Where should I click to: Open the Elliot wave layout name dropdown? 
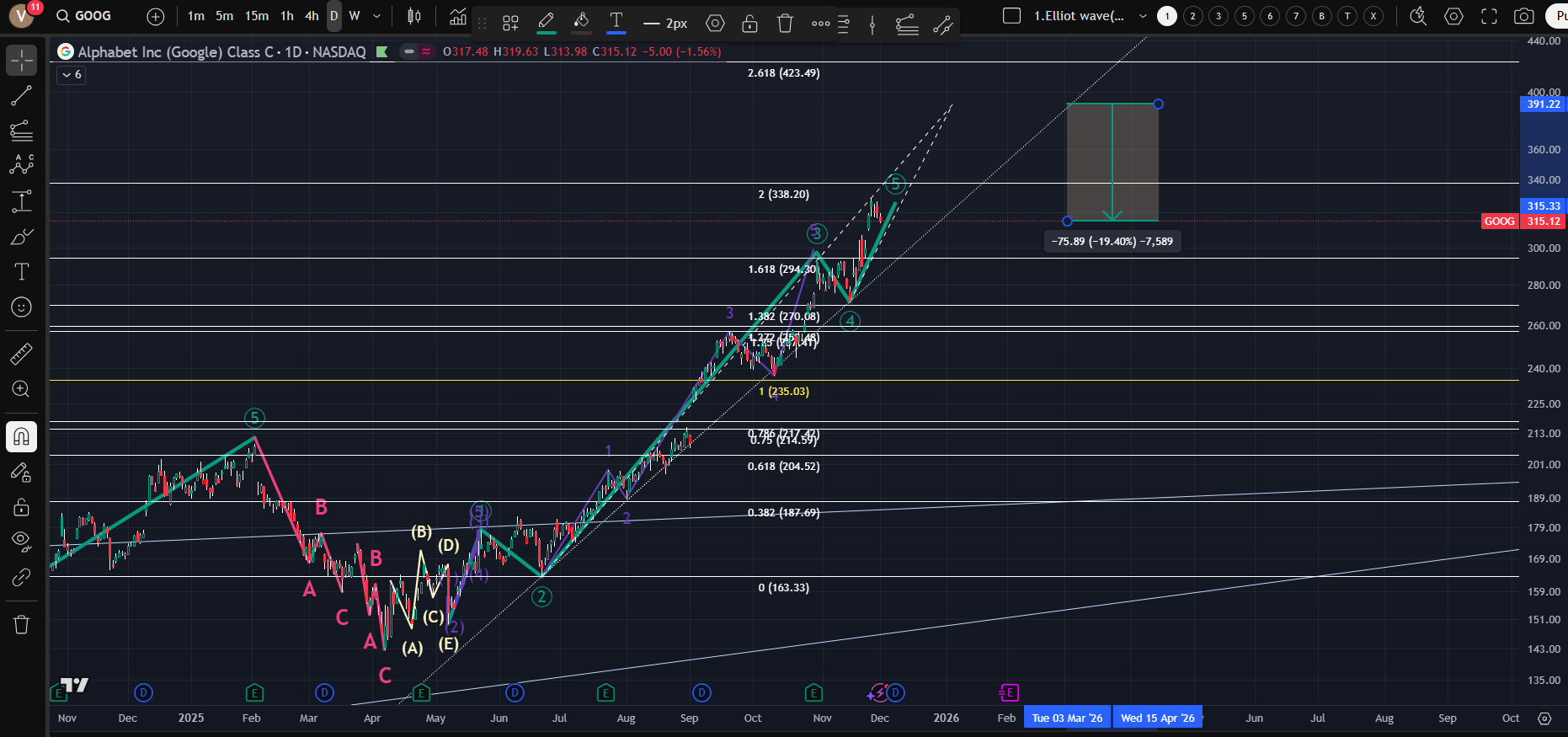pos(1143,16)
